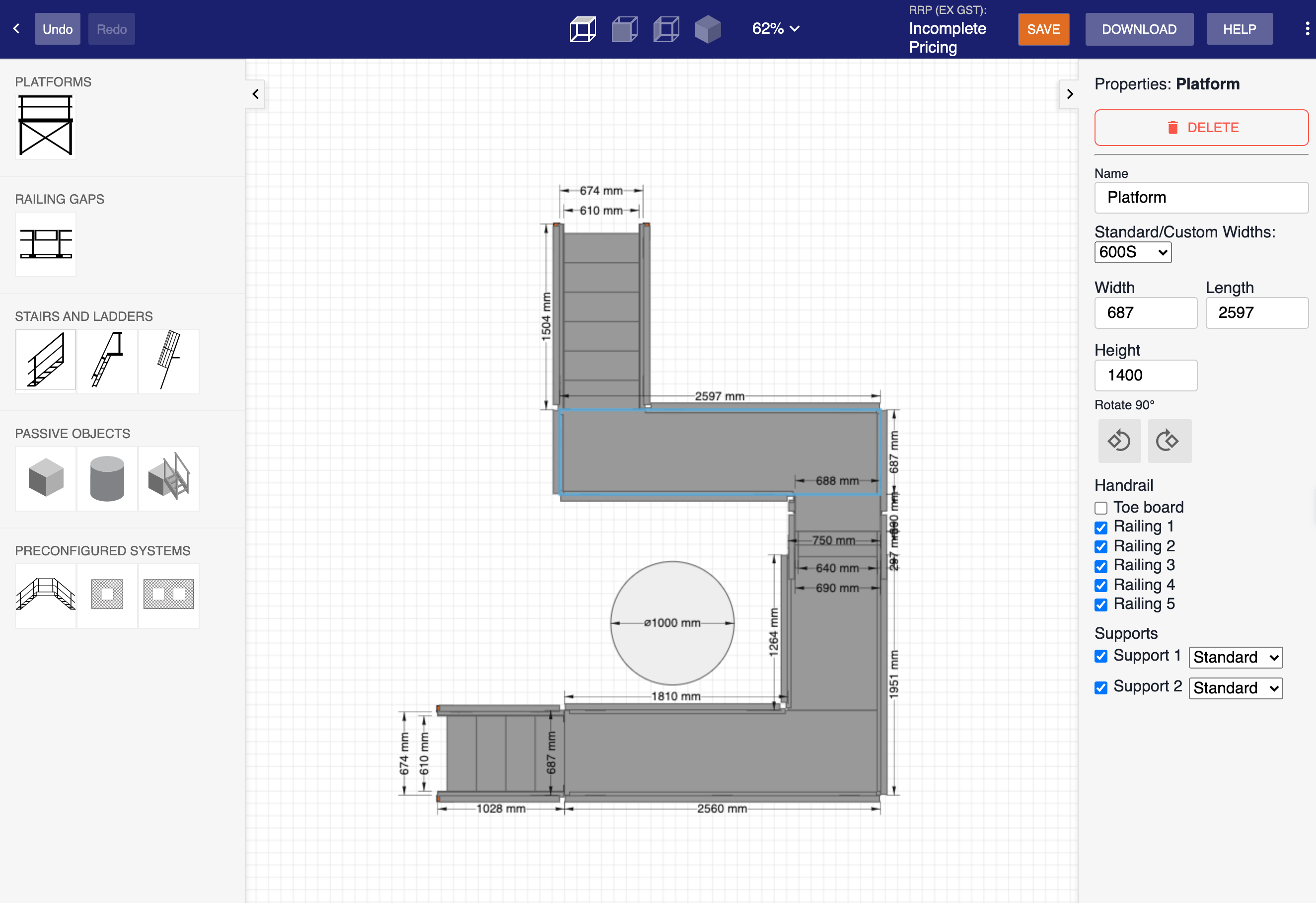Change the Support 1 type dropdown
This screenshot has width=1316, height=903.
point(1236,657)
